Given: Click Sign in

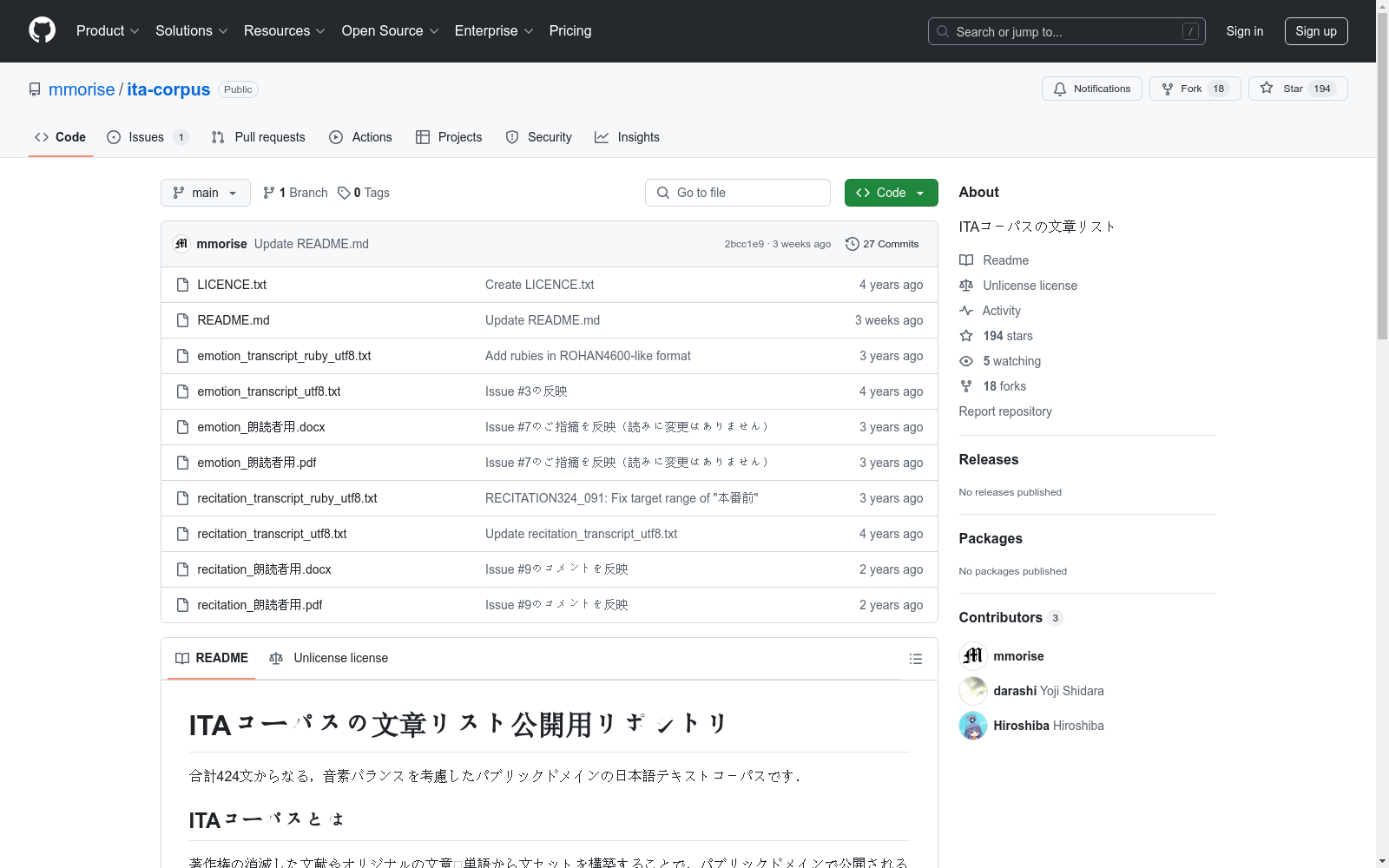Looking at the screenshot, I should [x=1245, y=31].
